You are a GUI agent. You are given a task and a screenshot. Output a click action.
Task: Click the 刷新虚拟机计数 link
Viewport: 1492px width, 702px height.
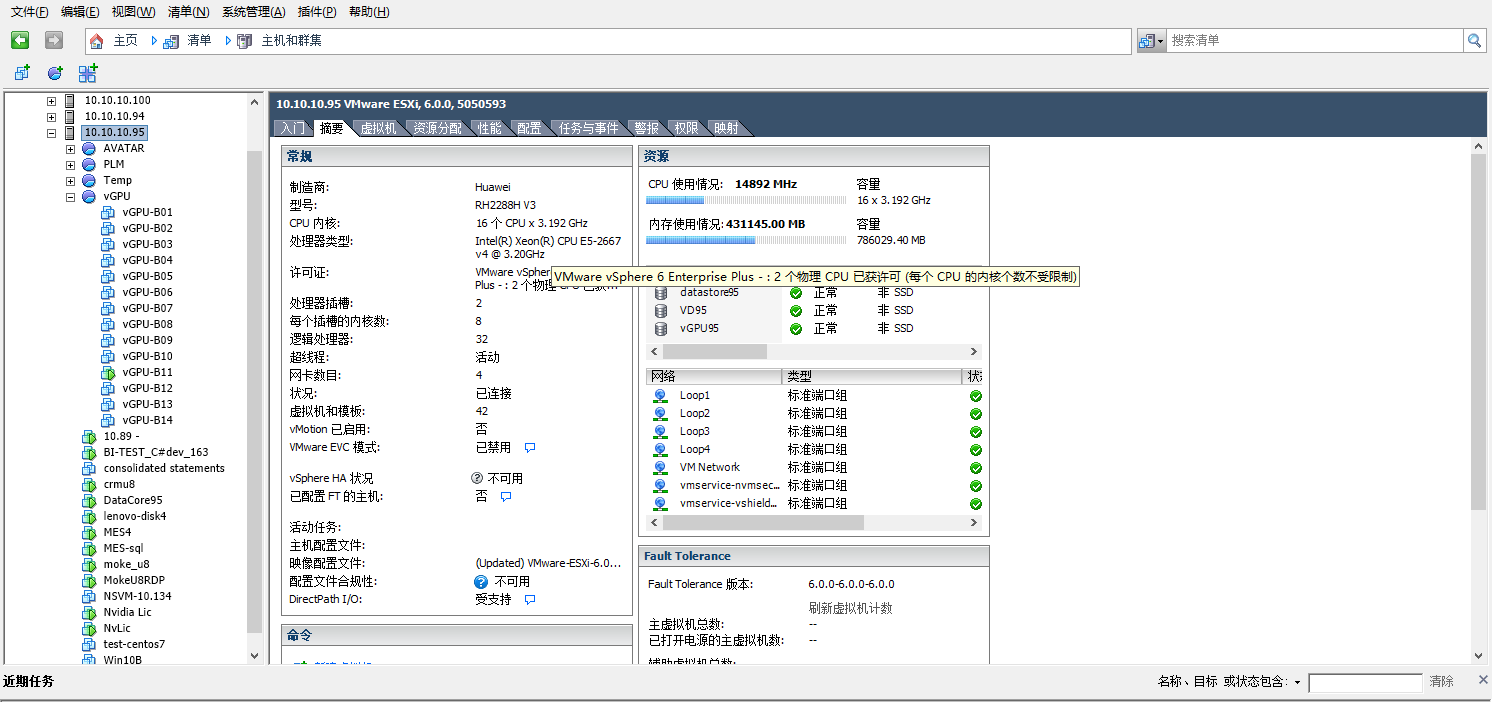pyautogui.click(x=850, y=608)
